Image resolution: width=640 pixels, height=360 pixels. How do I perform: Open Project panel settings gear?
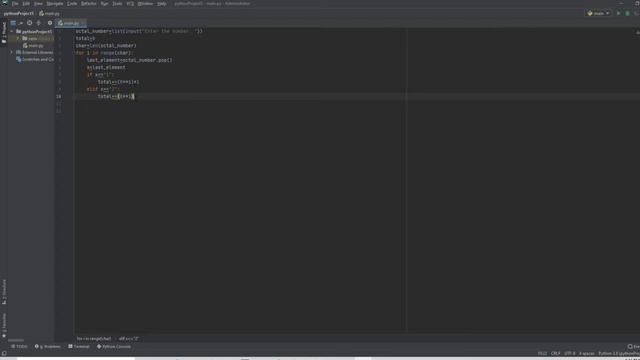(50, 23)
